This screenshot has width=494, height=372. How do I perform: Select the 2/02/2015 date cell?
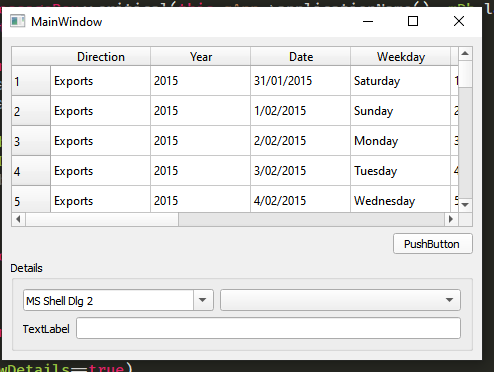coord(300,141)
